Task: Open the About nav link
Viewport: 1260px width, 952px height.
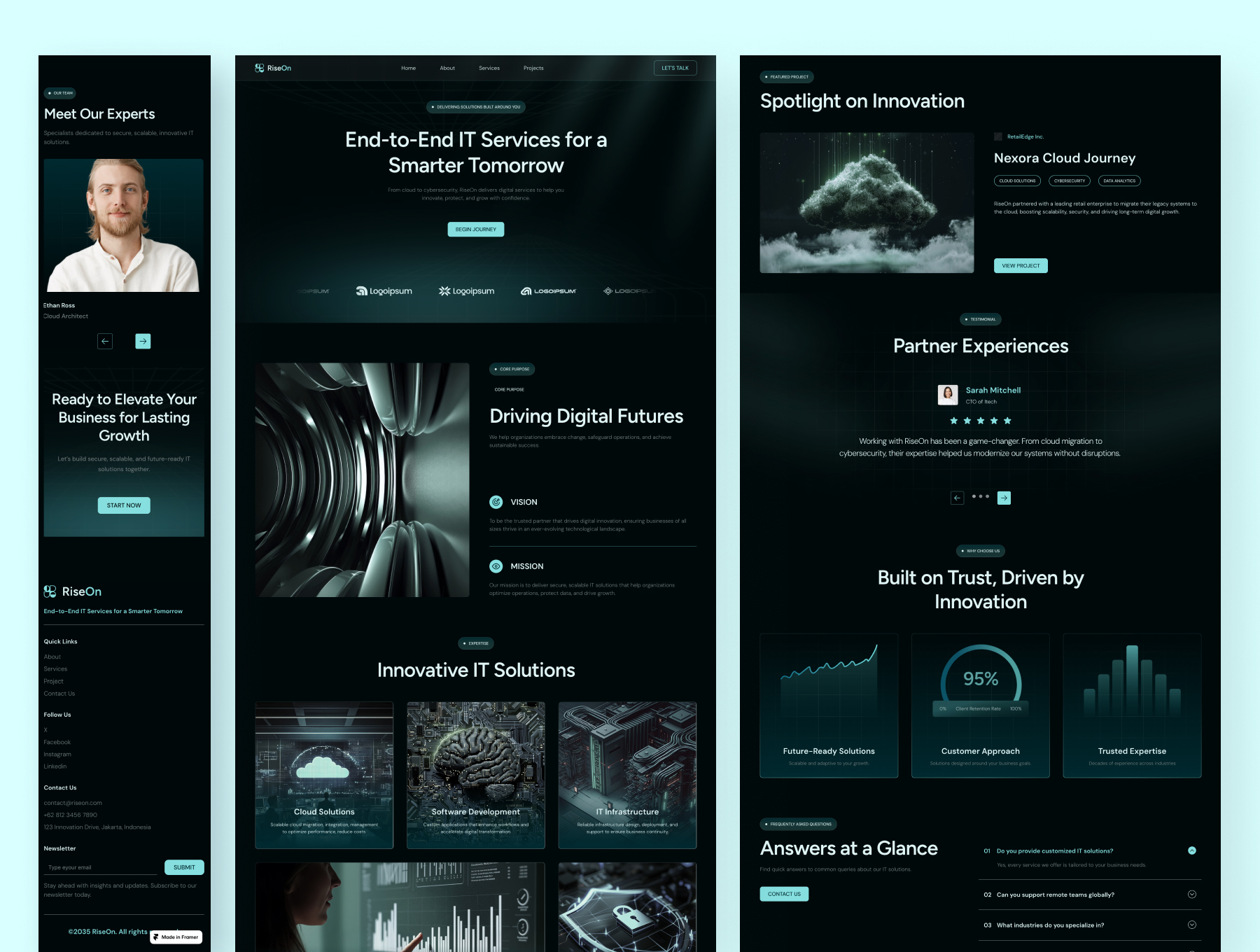Action: tap(447, 68)
